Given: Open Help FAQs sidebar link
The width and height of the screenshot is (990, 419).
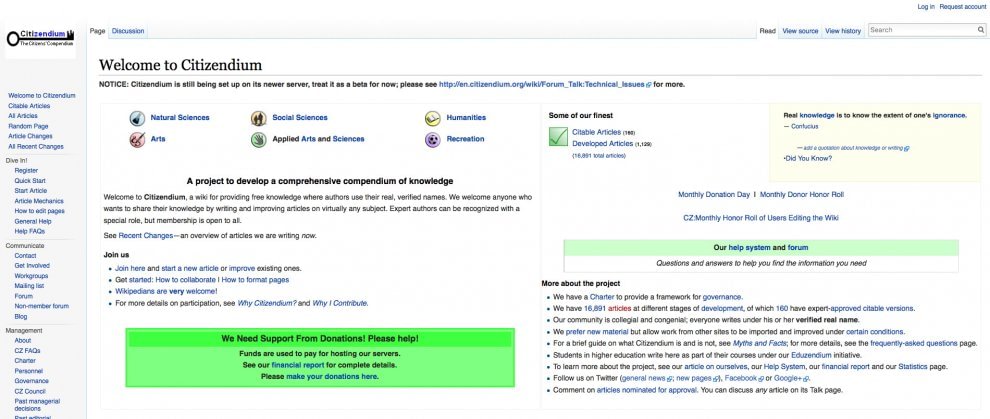Looking at the screenshot, I should coord(30,232).
